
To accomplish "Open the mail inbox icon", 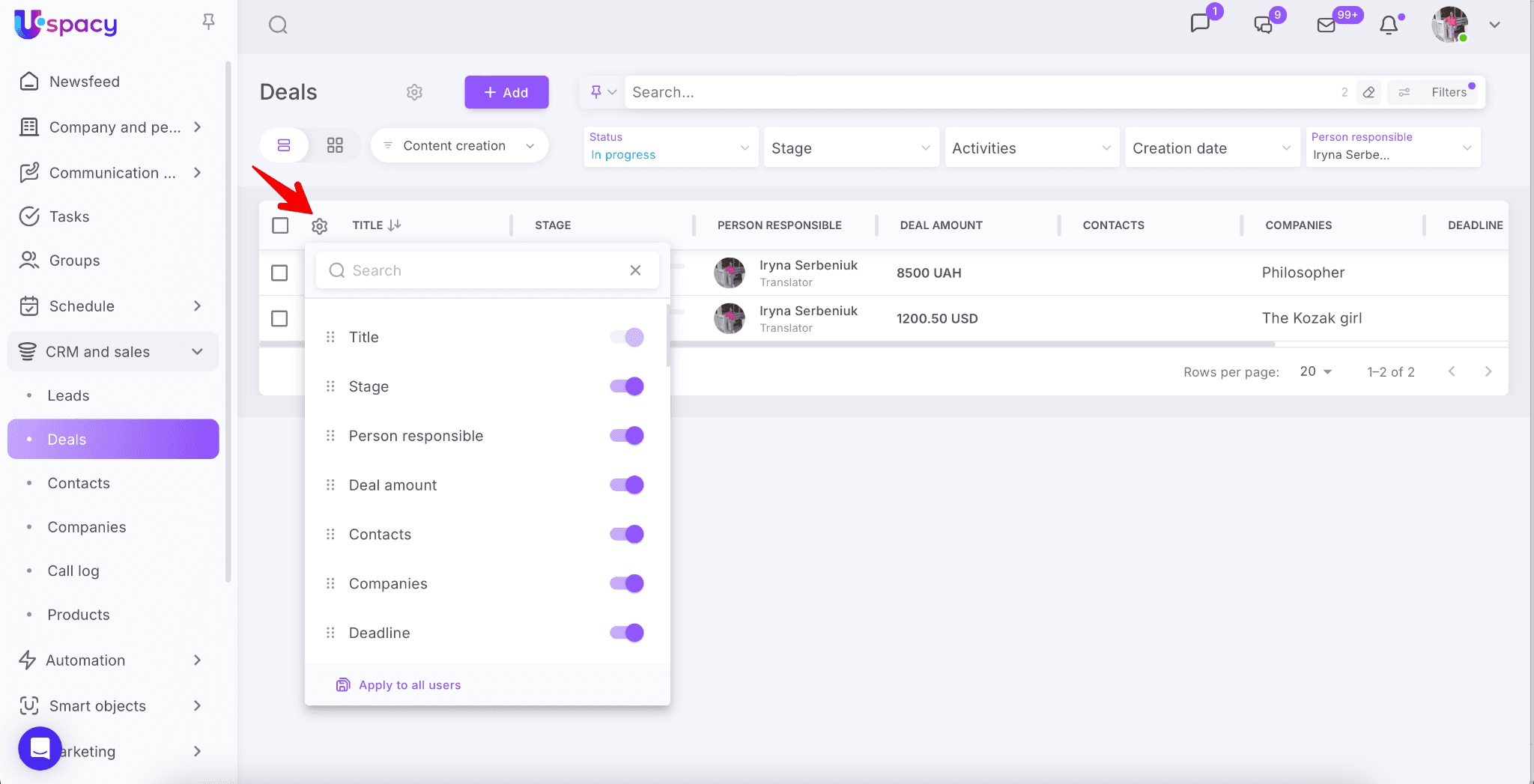I will 1326,25.
